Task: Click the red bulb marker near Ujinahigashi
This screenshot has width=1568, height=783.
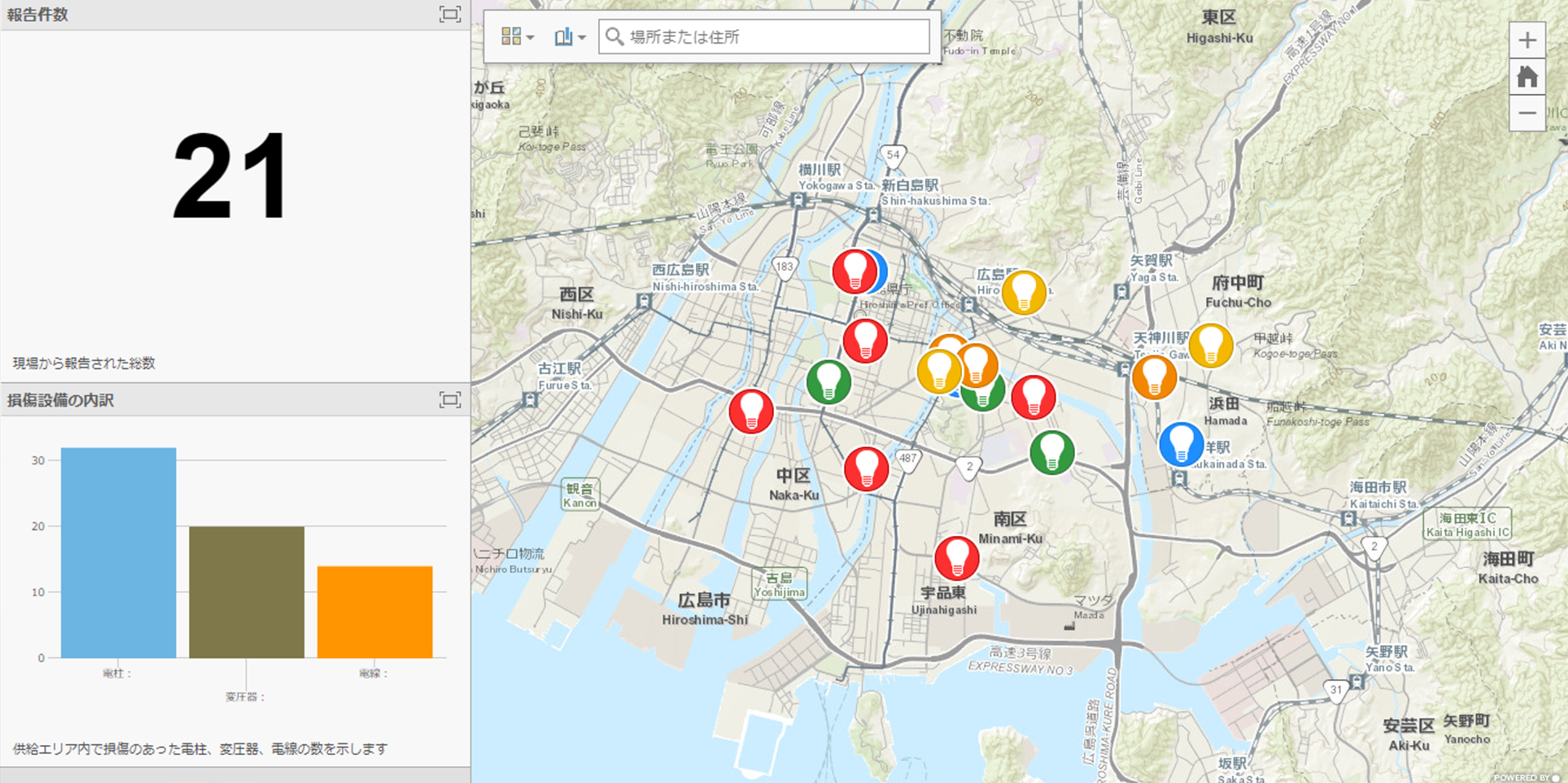Action: tap(956, 558)
